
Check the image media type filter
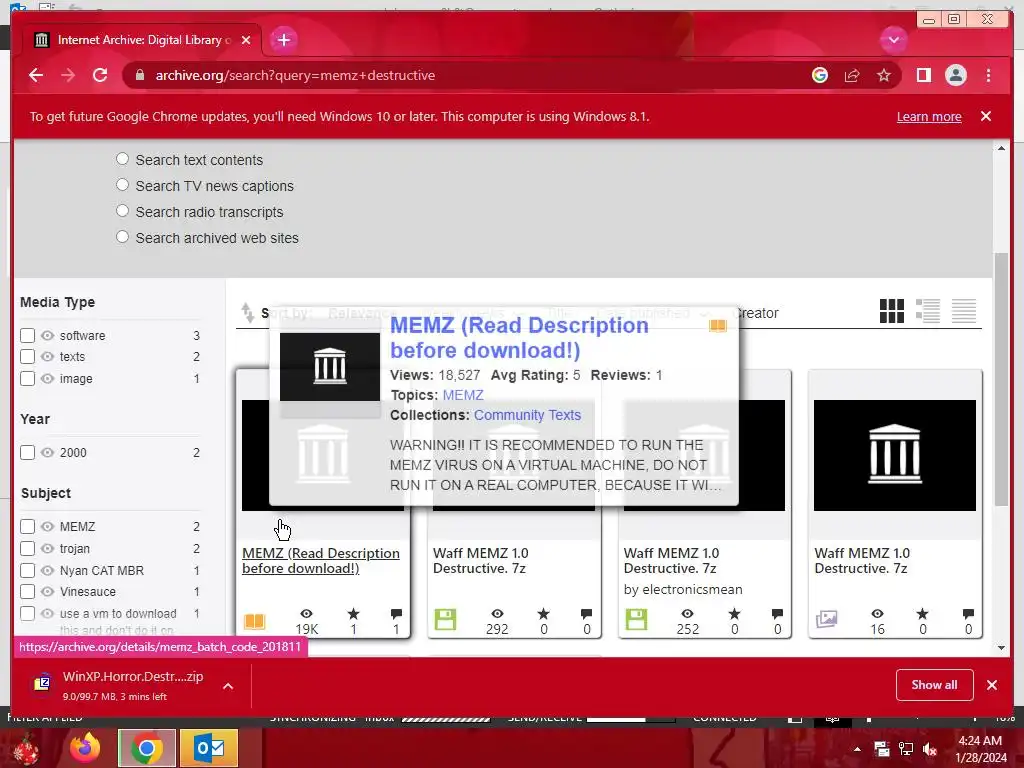[x=27, y=379]
